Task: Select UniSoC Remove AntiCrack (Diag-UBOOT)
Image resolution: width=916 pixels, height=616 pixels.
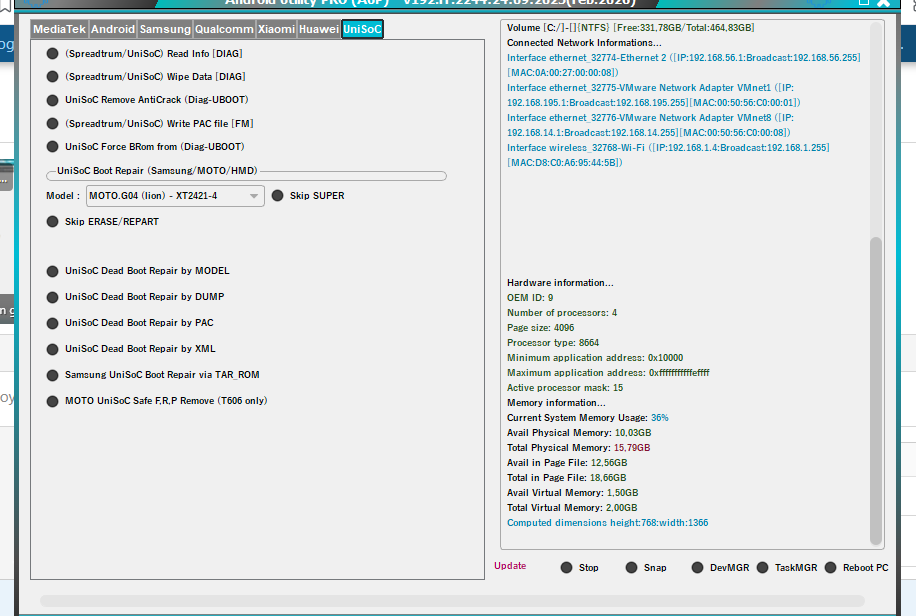Action: [x=147, y=100]
